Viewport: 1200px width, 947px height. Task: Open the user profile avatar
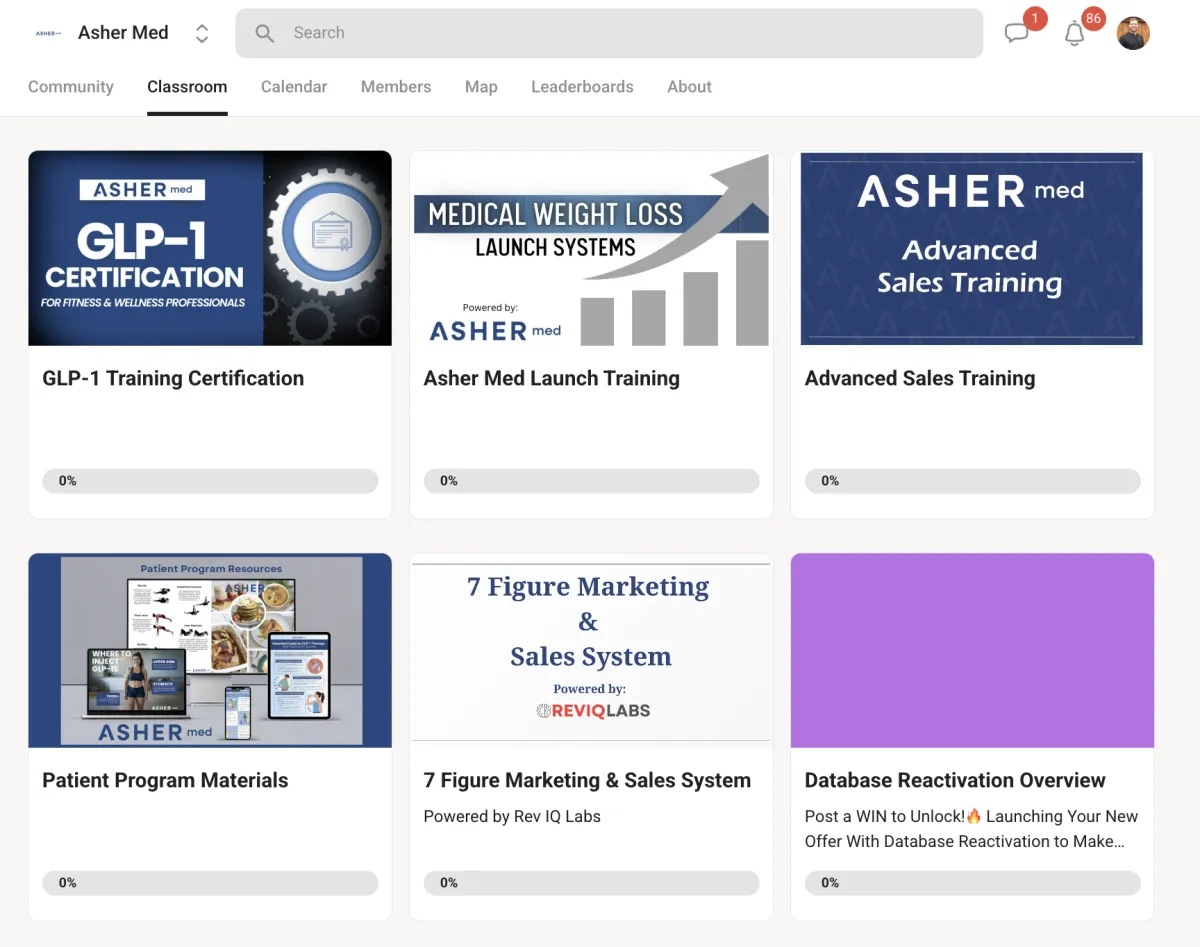pos(1133,33)
